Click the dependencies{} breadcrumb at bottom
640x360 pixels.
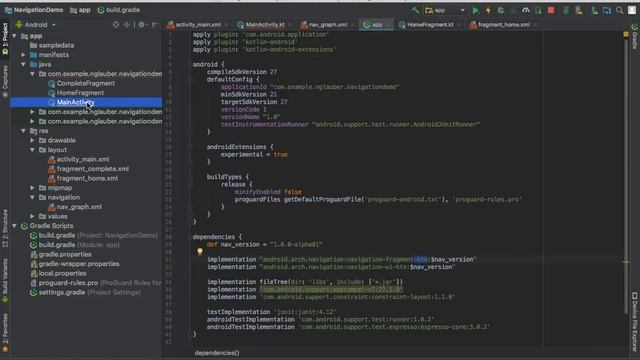217,353
